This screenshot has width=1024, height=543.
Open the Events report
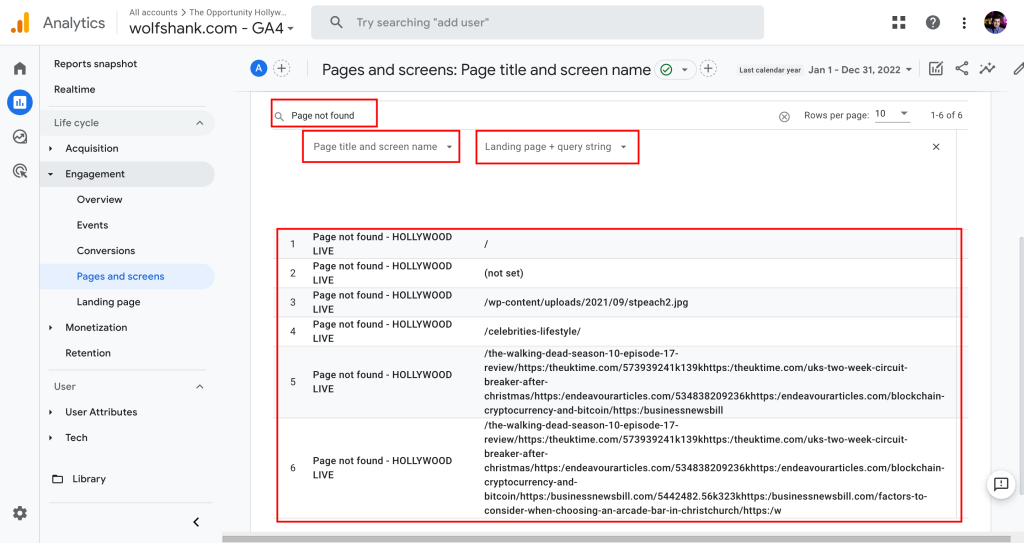coord(92,225)
